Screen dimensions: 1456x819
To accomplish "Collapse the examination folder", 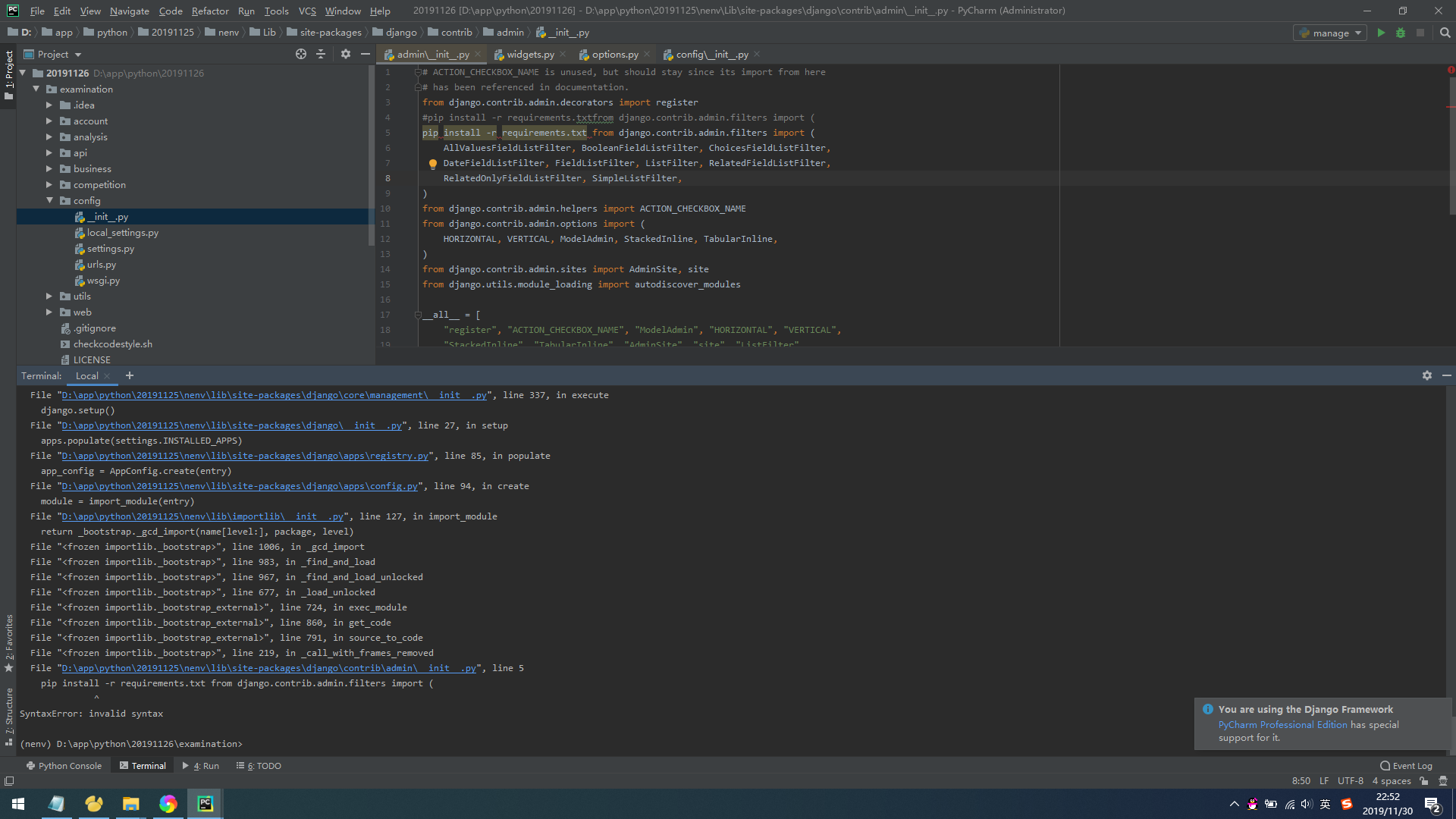I will (36, 89).
